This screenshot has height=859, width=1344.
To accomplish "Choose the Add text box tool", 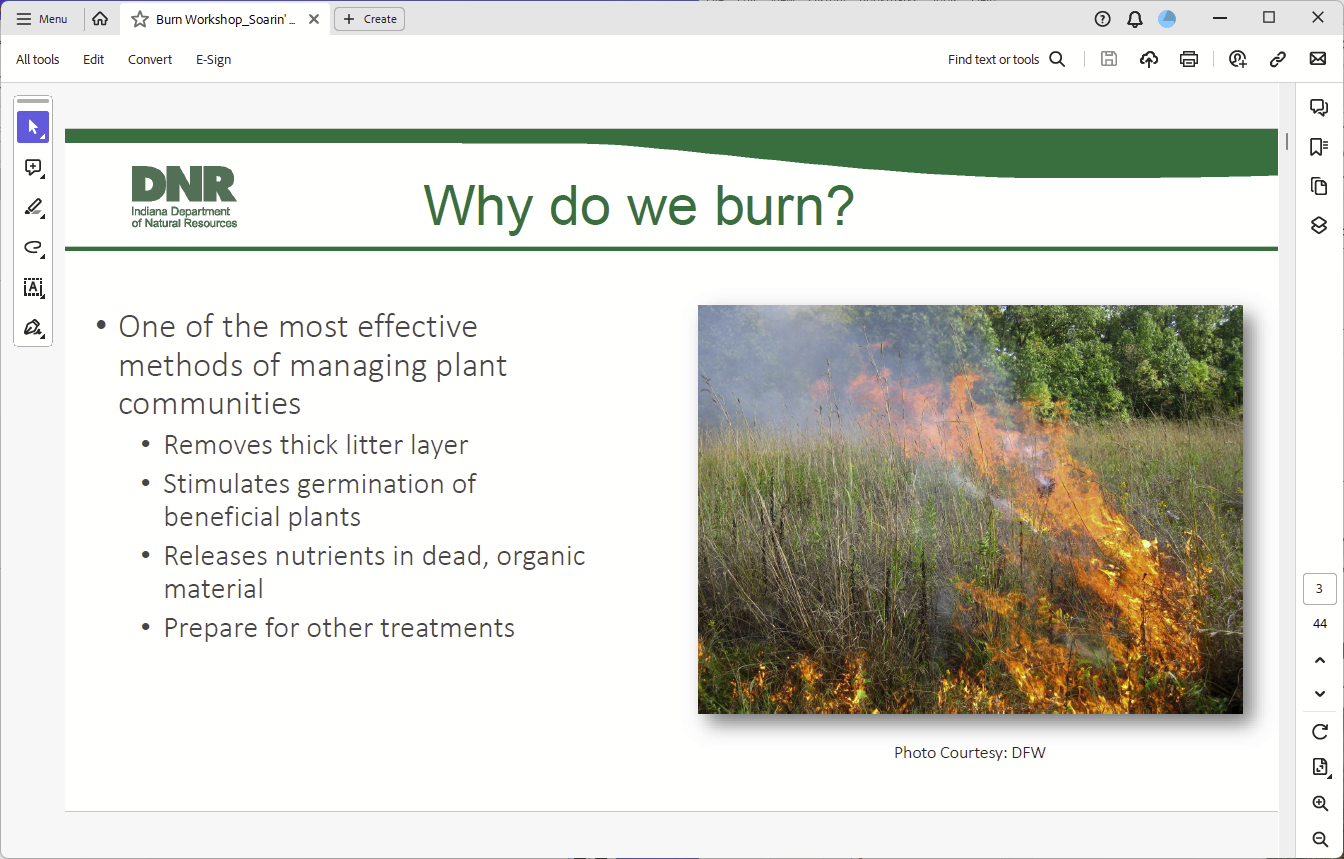I will 33,288.
